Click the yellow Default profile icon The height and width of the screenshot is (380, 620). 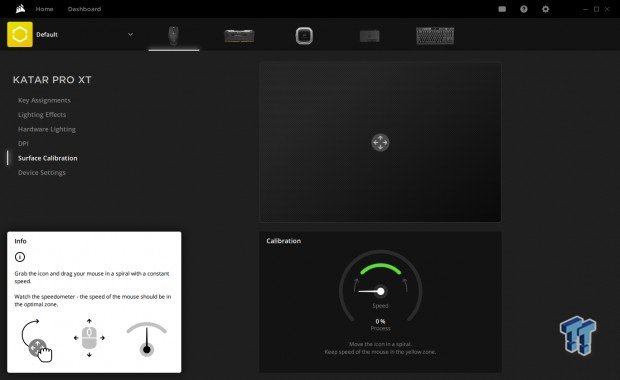[x=20, y=34]
